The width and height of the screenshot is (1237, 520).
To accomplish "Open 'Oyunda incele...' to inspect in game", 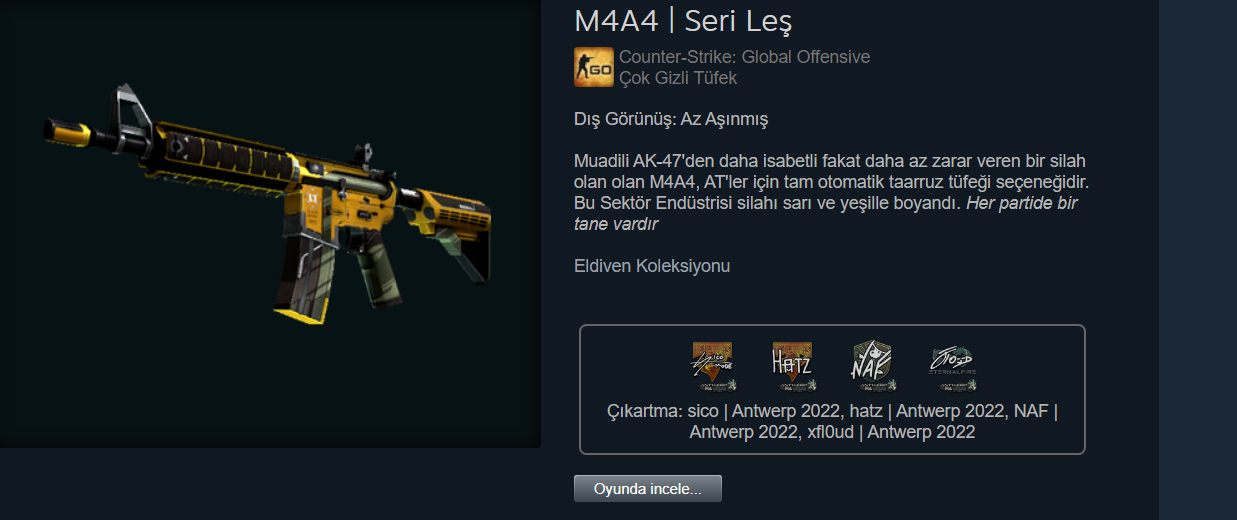I will pos(648,489).
